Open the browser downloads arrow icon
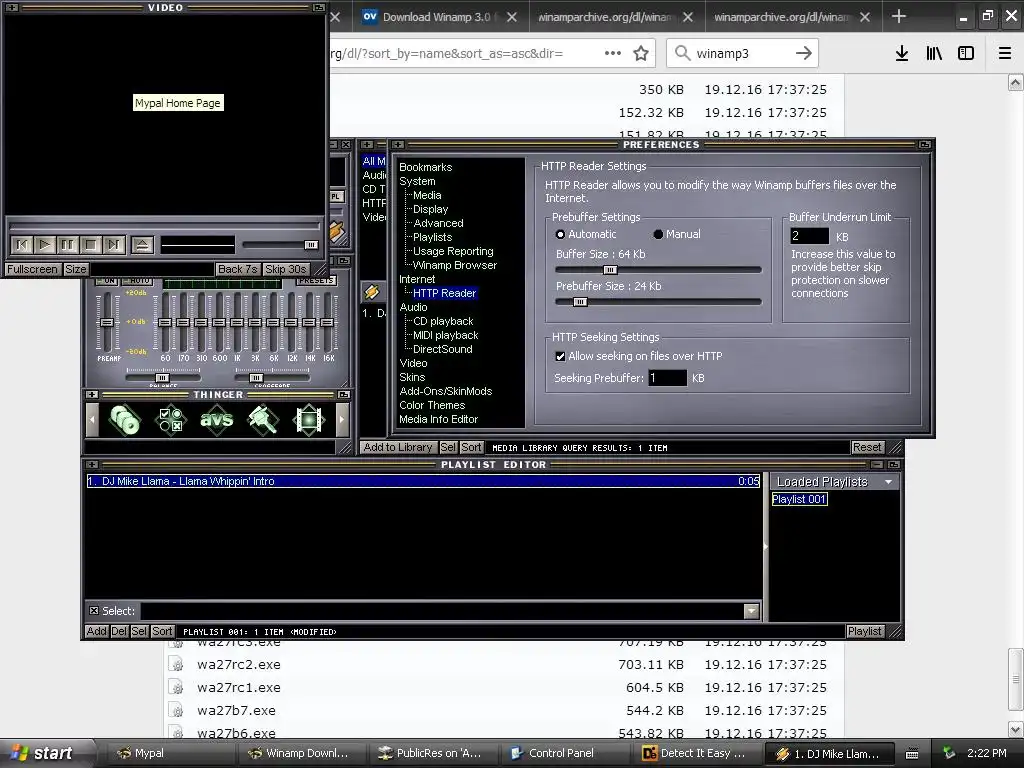The height and width of the screenshot is (768, 1024). [902, 54]
